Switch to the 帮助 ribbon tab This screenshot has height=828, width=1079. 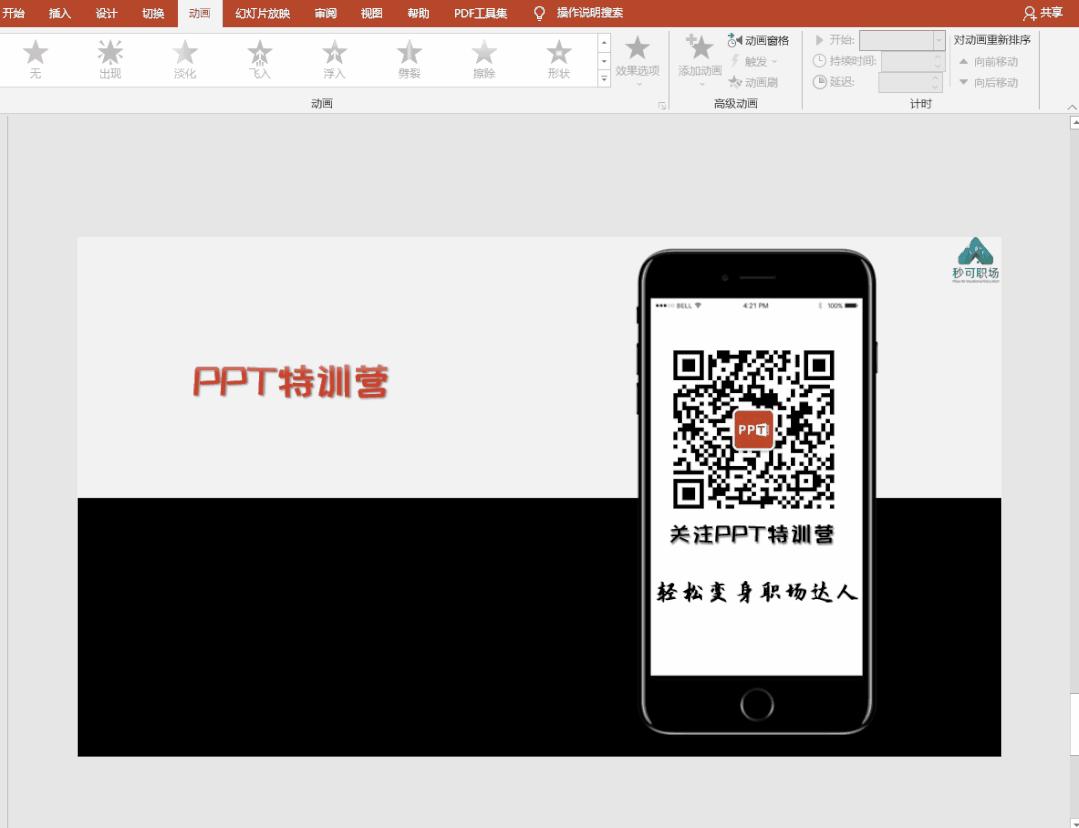[x=418, y=13]
